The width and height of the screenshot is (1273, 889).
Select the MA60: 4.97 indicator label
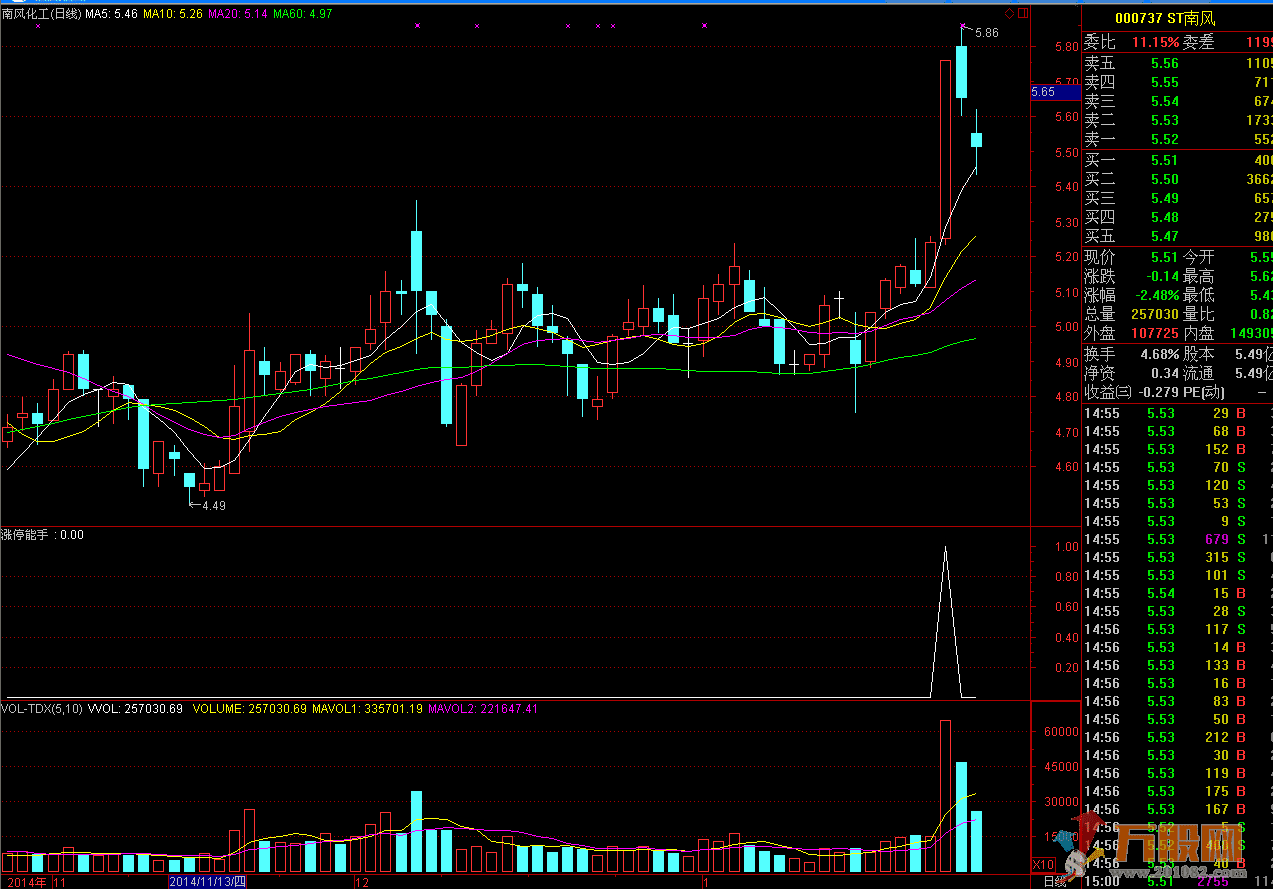click(303, 14)
